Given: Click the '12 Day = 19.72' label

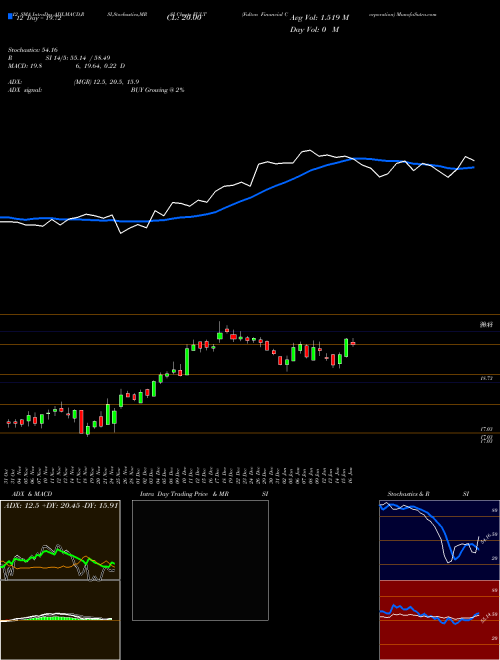Looking at the screenshot, I should [x=38, y=18].
